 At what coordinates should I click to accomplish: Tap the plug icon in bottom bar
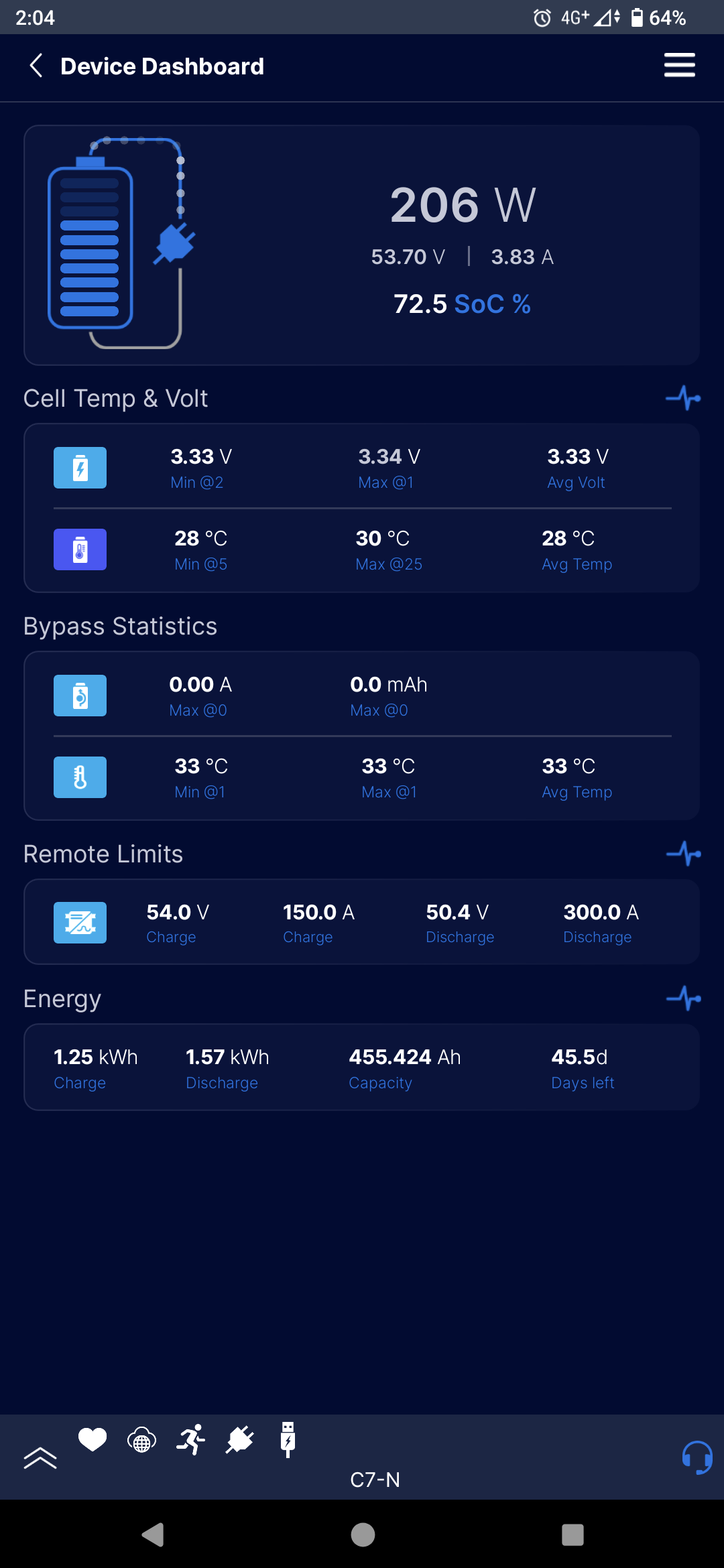click(239, 1440)
